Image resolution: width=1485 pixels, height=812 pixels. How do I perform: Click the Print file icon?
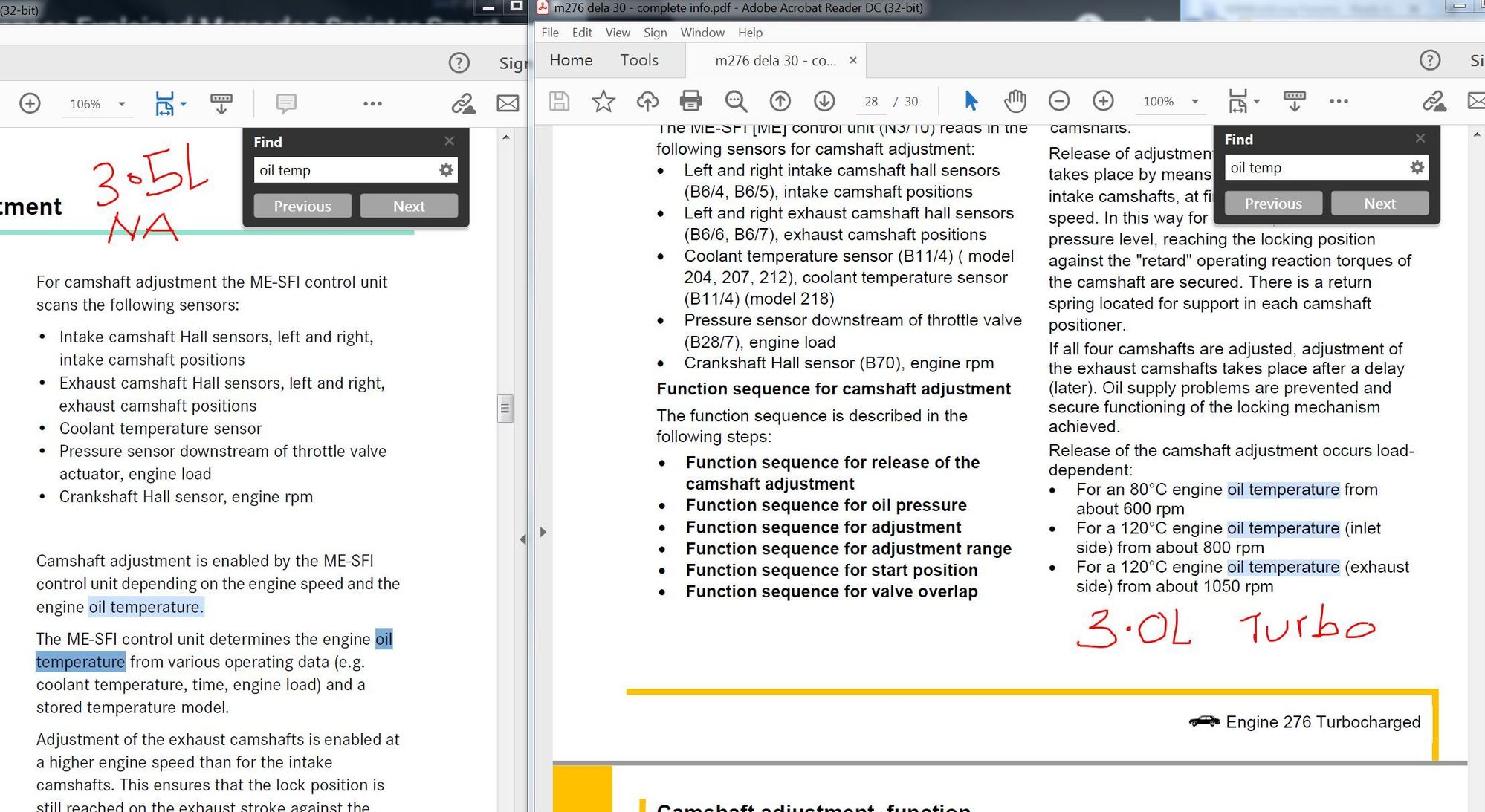[690, 101]
